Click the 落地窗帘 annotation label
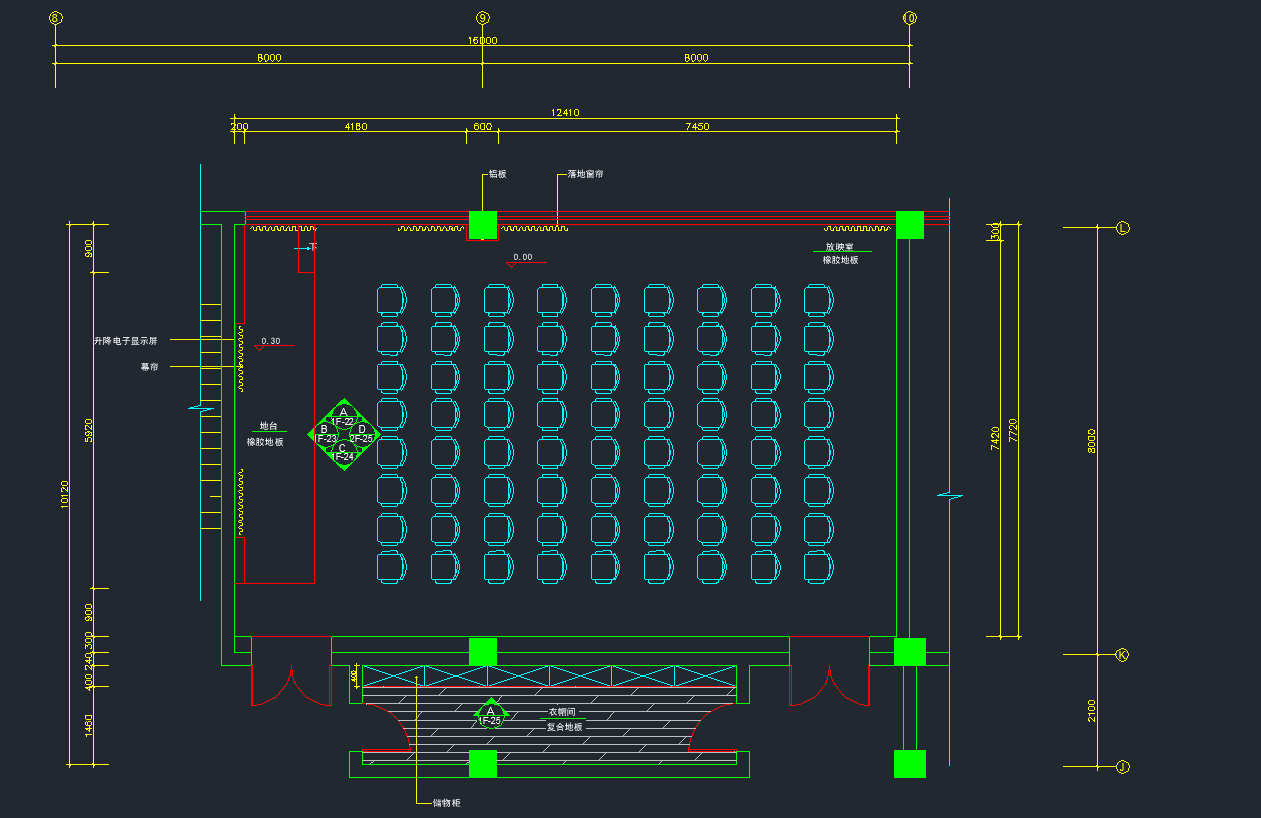The width and height of the screenshot is (1261, 818). click(585, 174)
